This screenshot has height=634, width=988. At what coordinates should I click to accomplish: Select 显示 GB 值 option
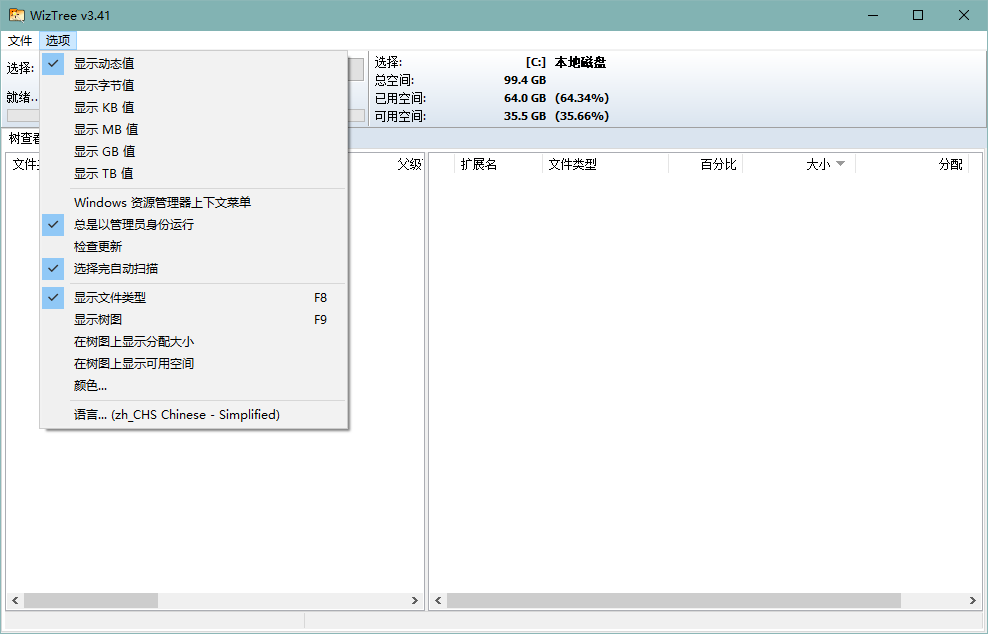click(104, 151)
